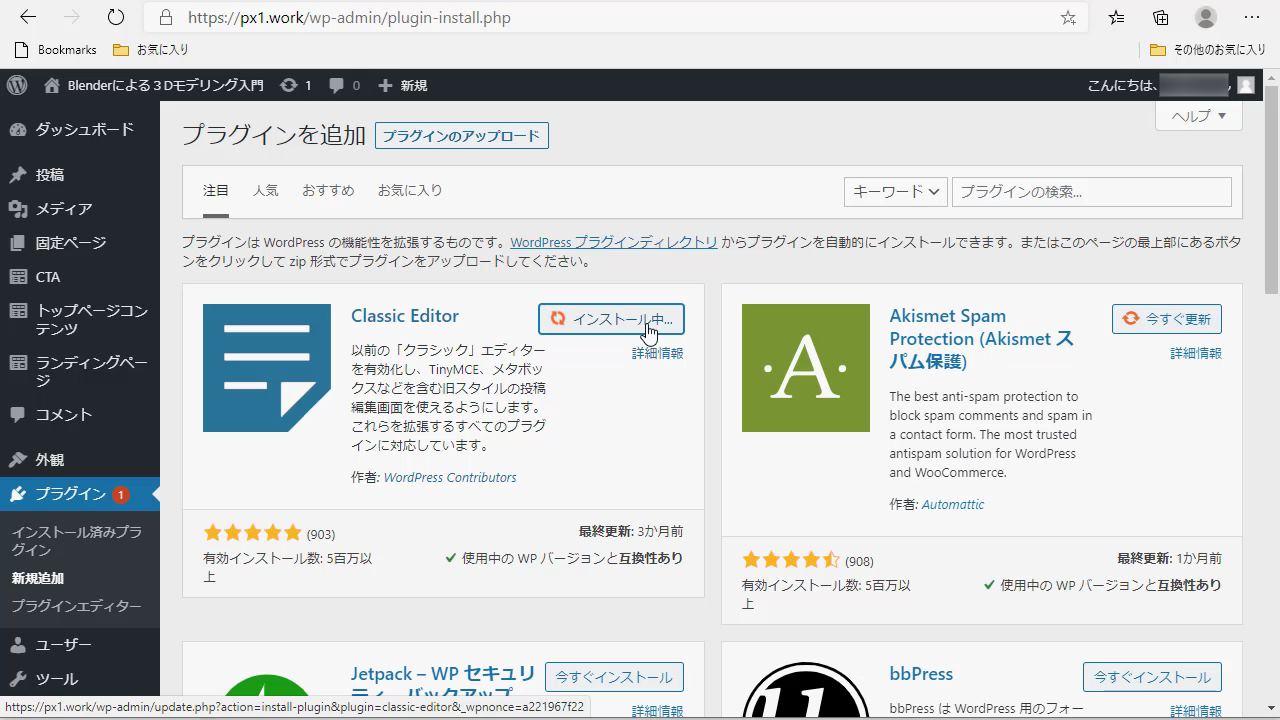The image size is (1280, 720).
Task: Bookmark page with the star icon
Action: [1068, 18]
